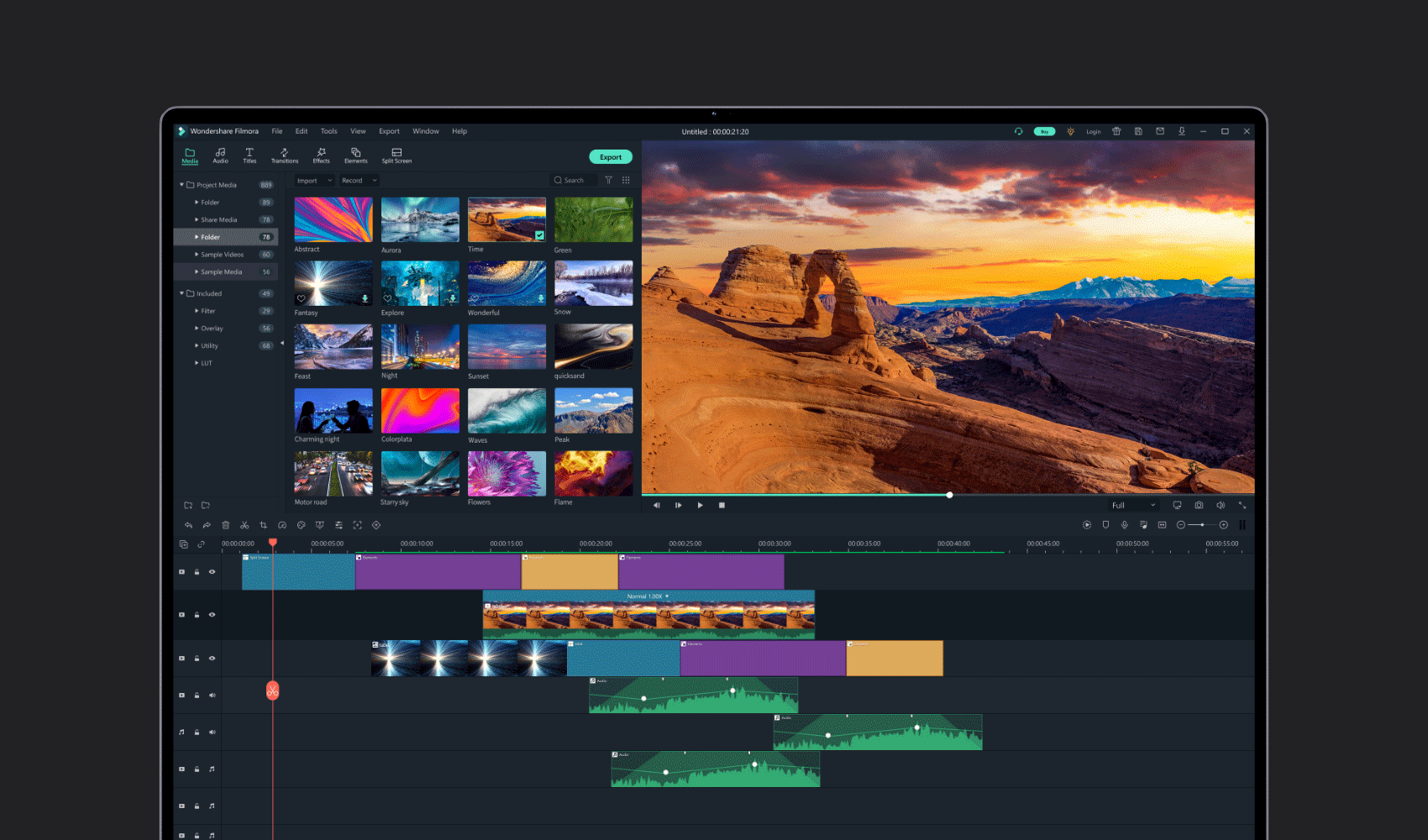
Task: Open the speed adjustment tool
Action: [x=282, y=525]
